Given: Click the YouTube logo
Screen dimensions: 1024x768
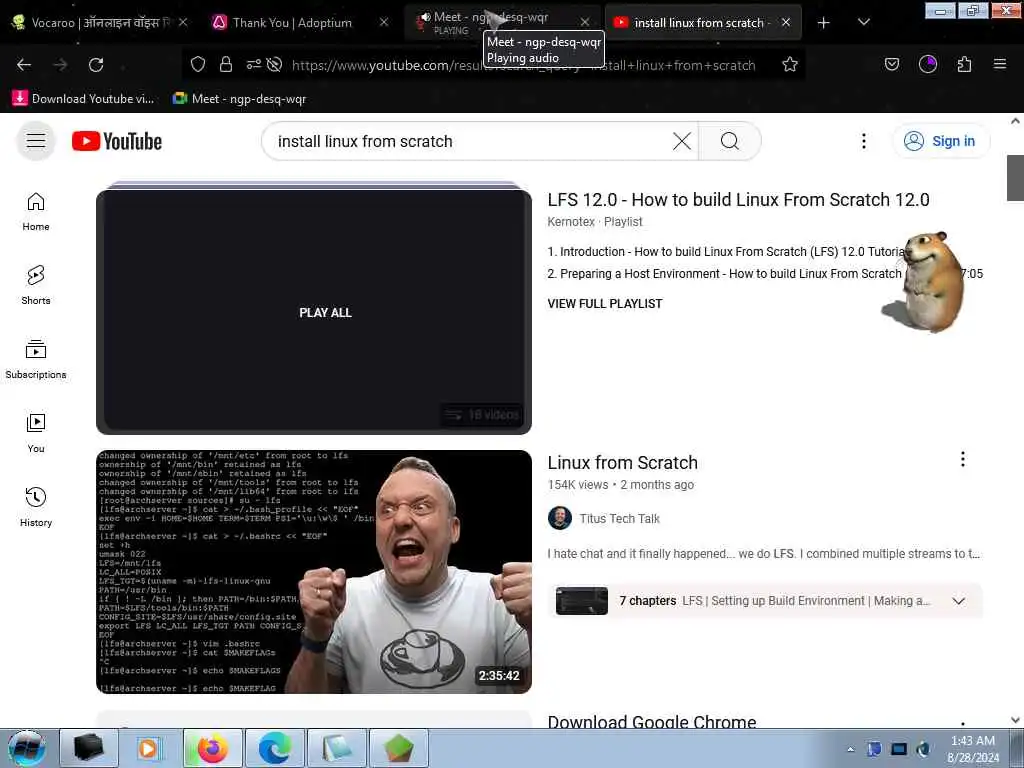Looking at the screenshot, I should (117, 141).
